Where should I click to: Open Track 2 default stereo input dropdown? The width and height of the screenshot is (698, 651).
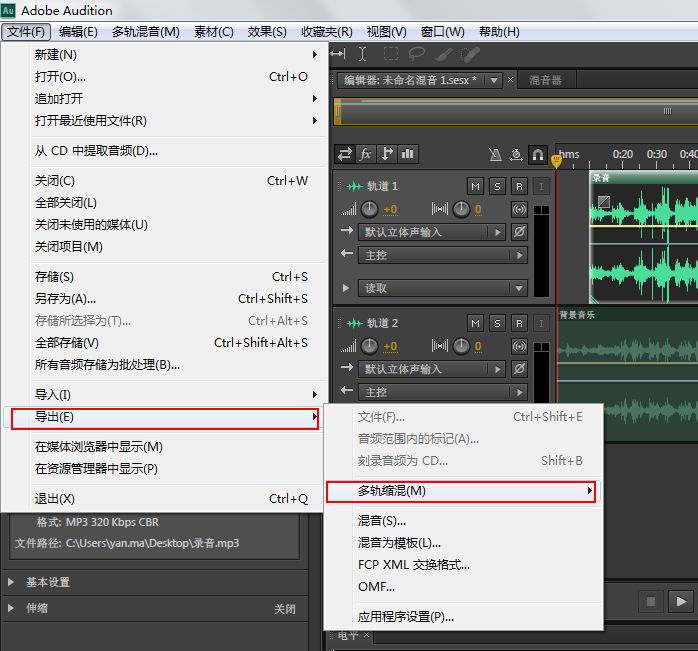pos(432,369)
